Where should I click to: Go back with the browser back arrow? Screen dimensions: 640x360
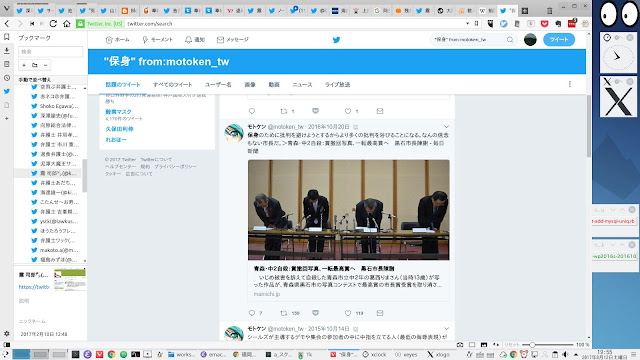(x=7, y=24)
